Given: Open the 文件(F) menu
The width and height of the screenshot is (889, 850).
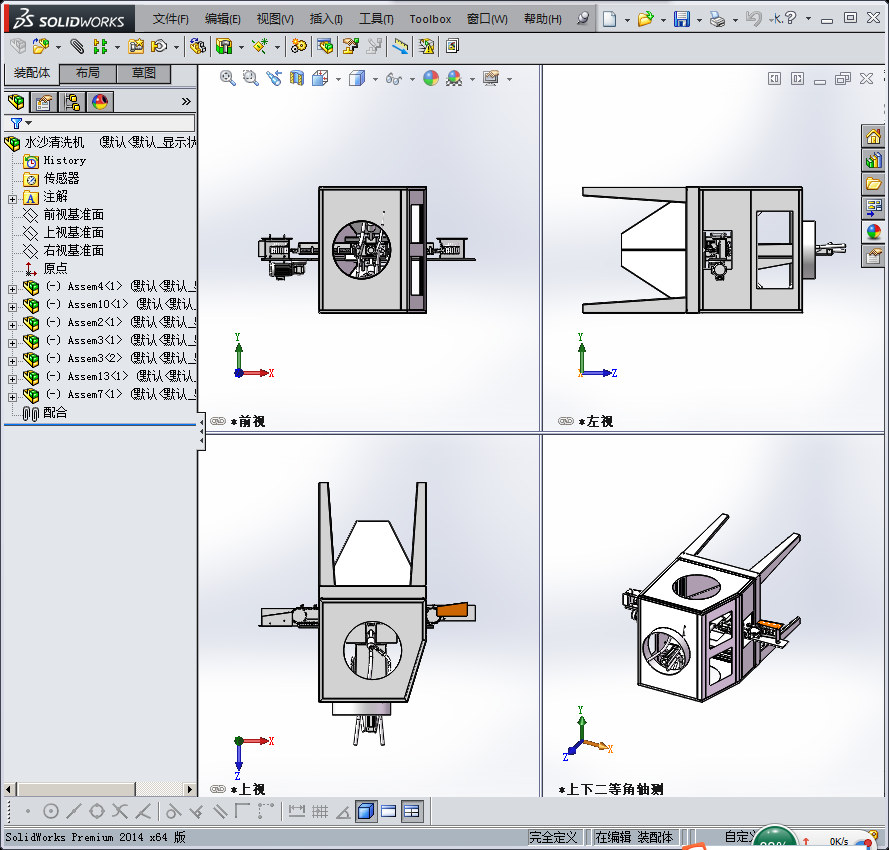Looking at the screenshot, I should click(x=170, y=19).
